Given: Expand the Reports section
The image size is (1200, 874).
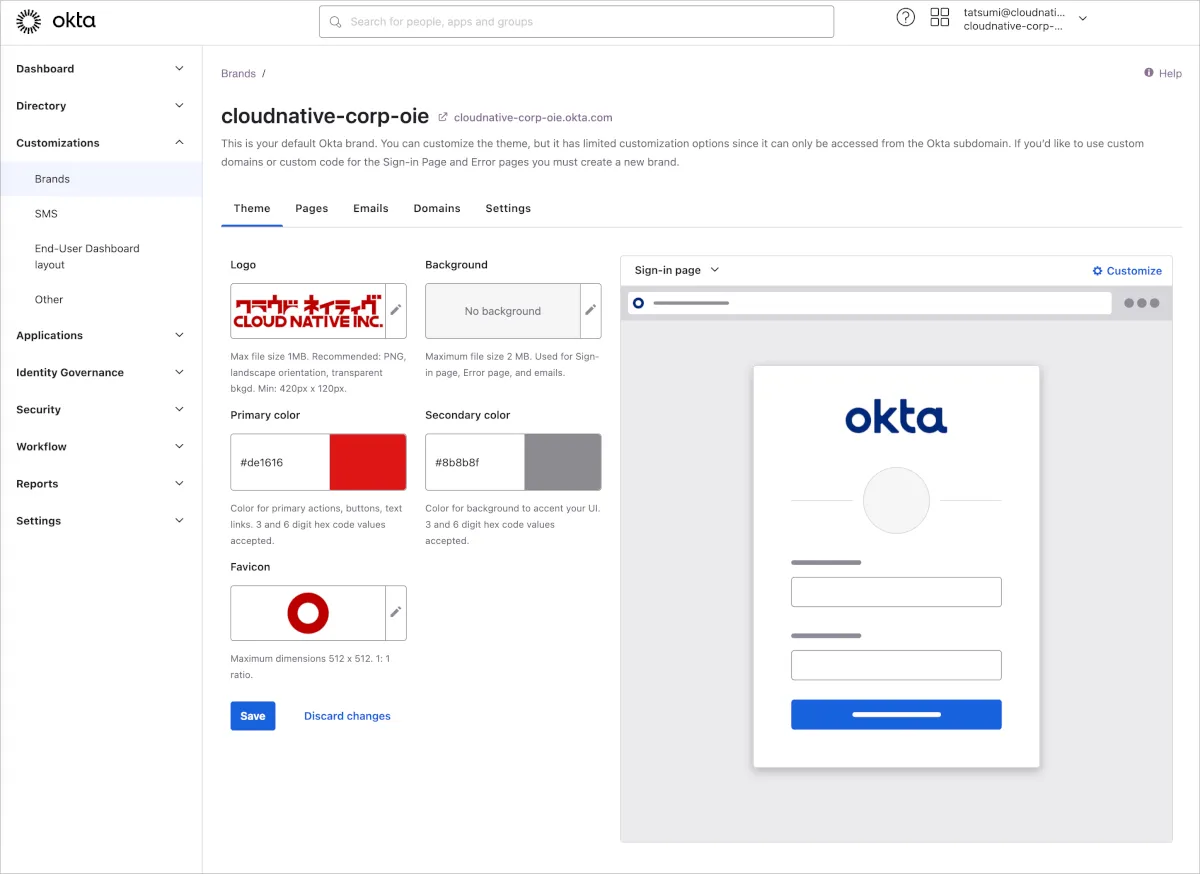Looking at the screenshot, I should 100,484.
